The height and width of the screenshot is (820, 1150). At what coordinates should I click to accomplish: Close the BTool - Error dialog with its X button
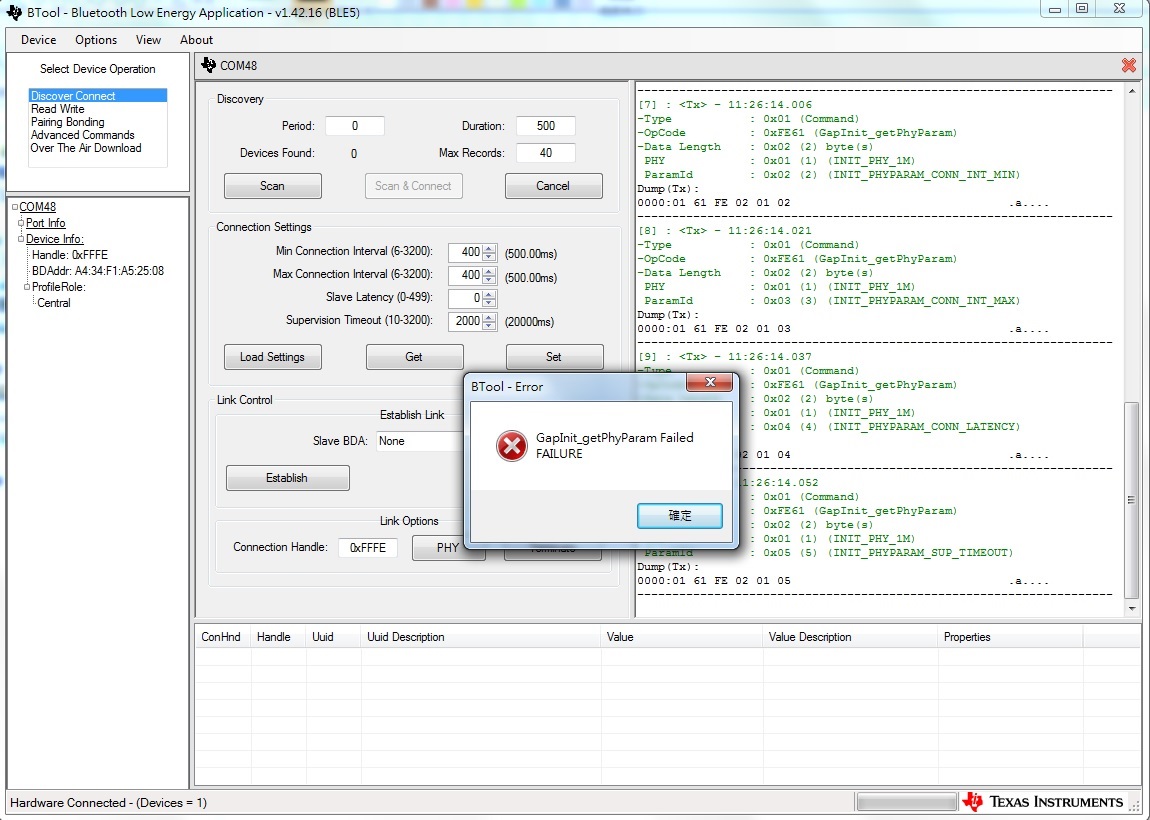709,382
